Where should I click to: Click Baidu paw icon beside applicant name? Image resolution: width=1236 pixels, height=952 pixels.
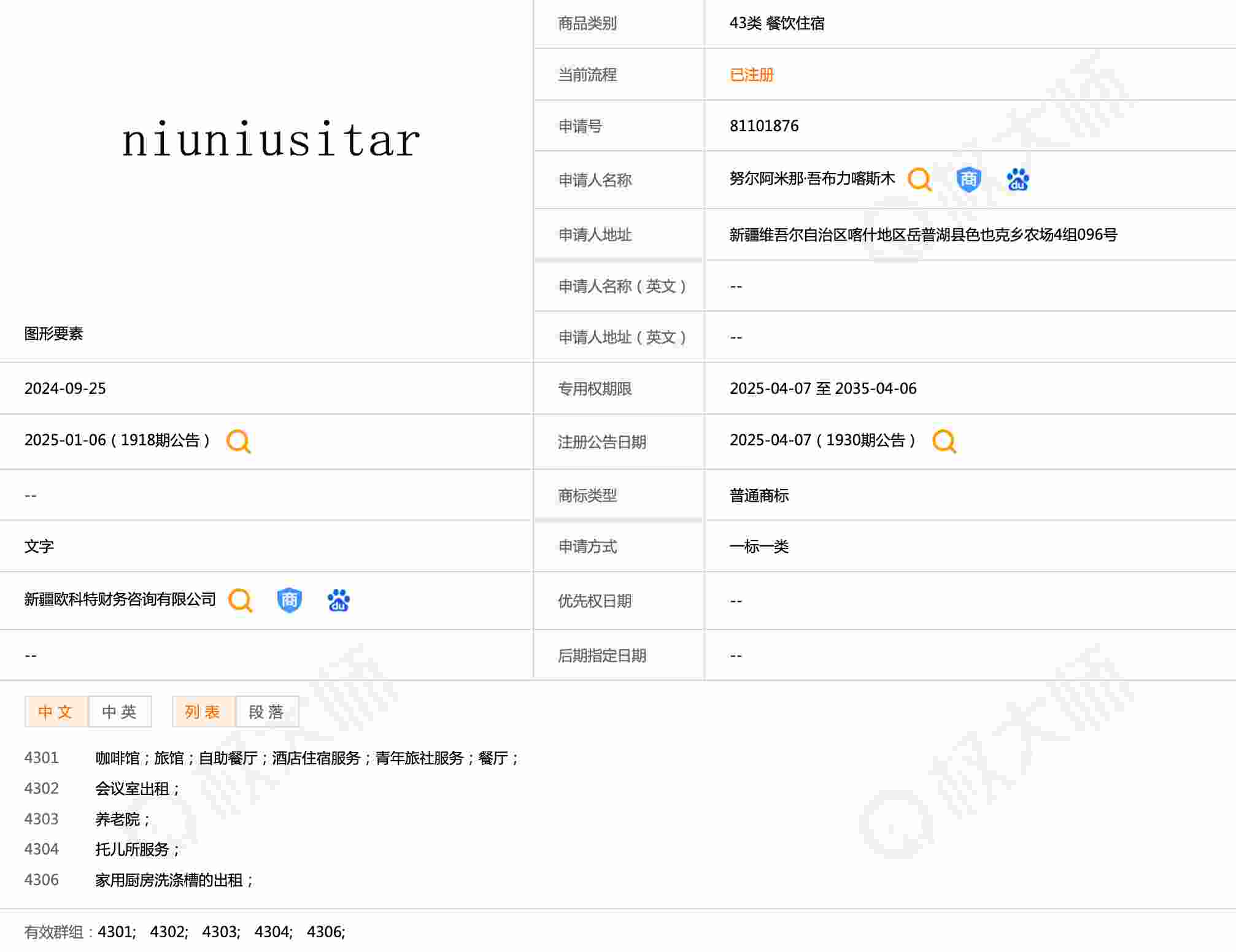pos(1018,180)
